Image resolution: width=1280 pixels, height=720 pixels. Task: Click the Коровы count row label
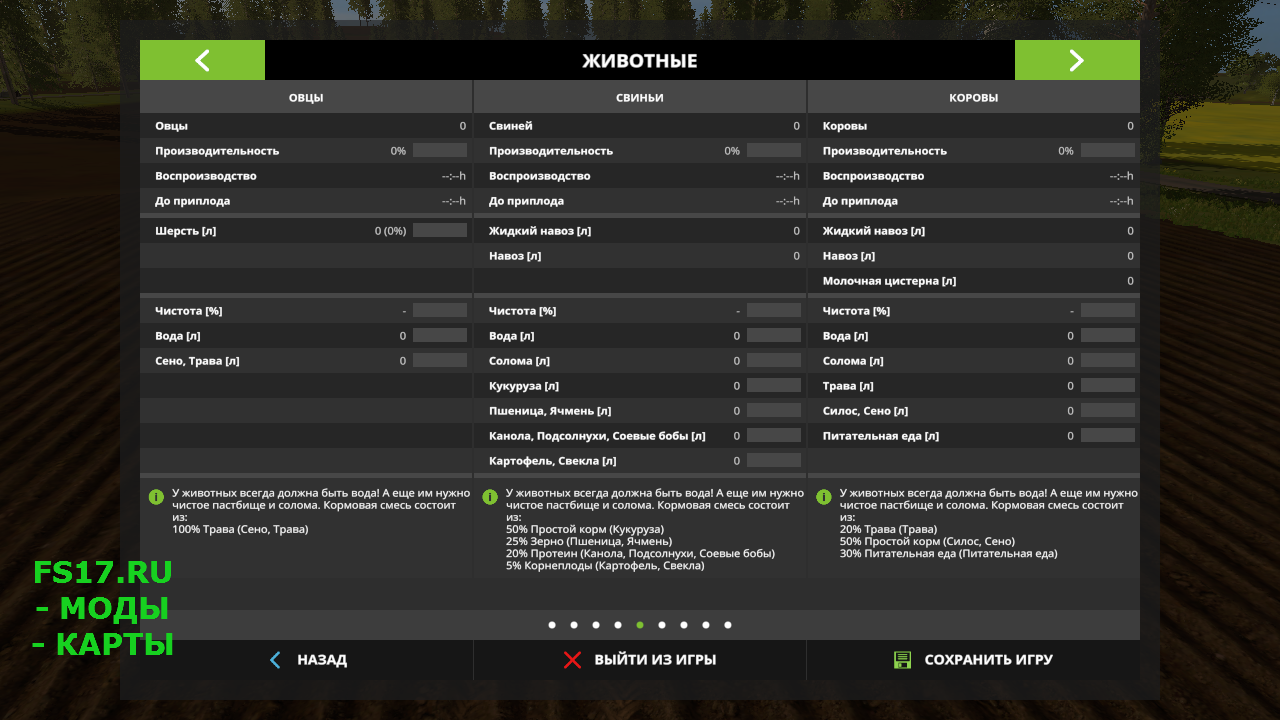tap(845, 126)
